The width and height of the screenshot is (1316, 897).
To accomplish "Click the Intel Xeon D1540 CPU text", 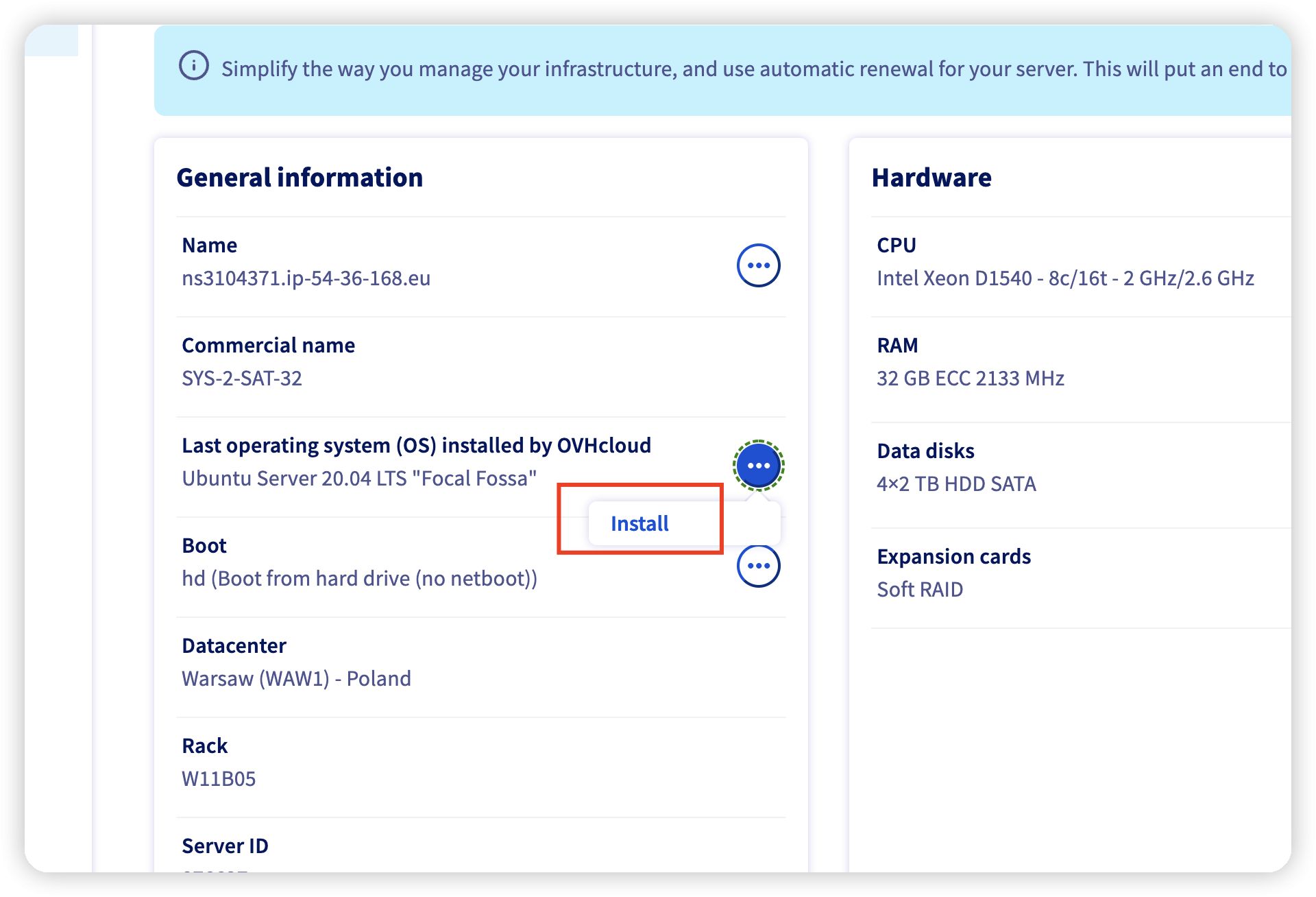I will (1065, 278).
